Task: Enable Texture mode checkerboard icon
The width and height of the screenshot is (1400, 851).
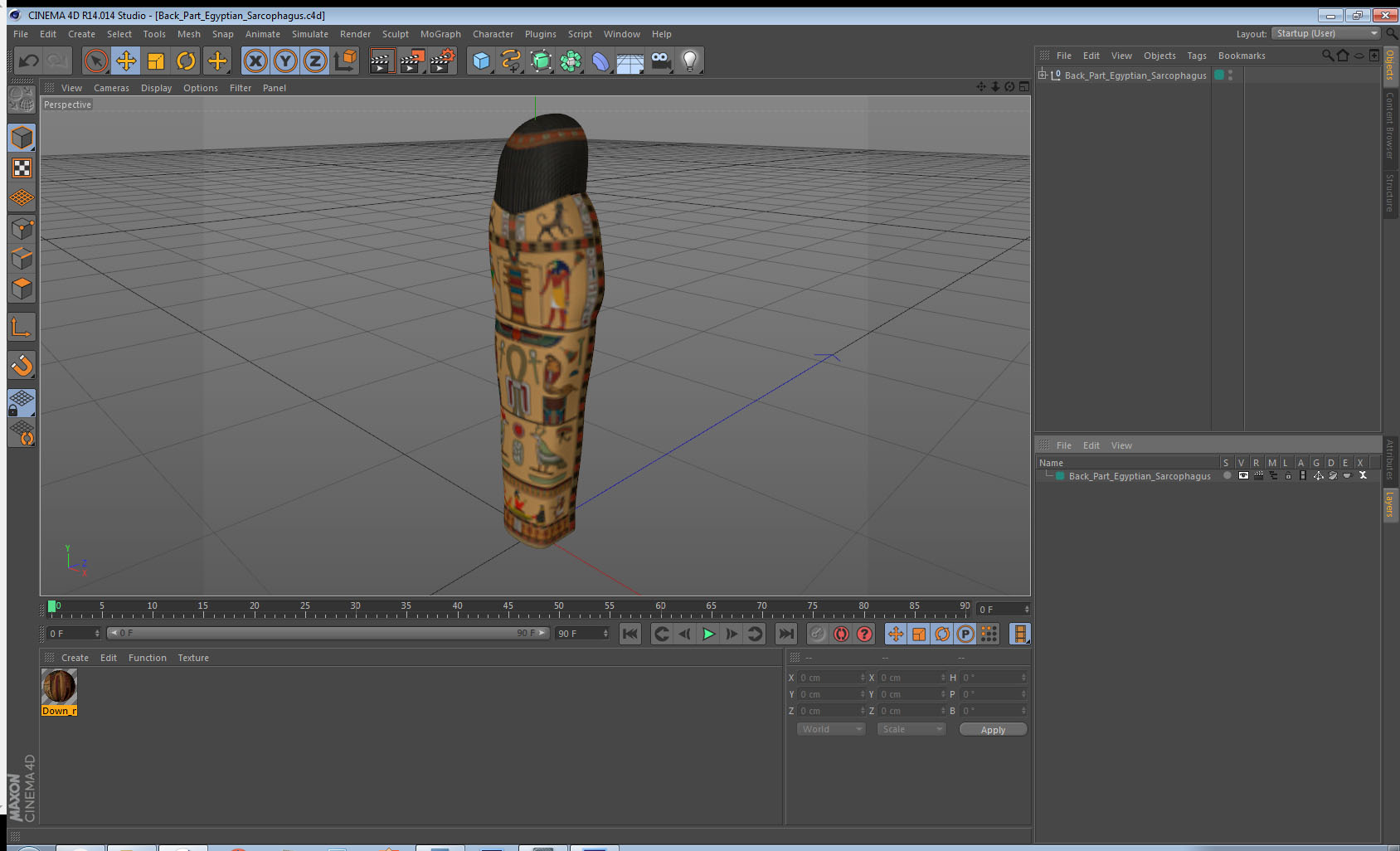Action: tap(22, 168)
